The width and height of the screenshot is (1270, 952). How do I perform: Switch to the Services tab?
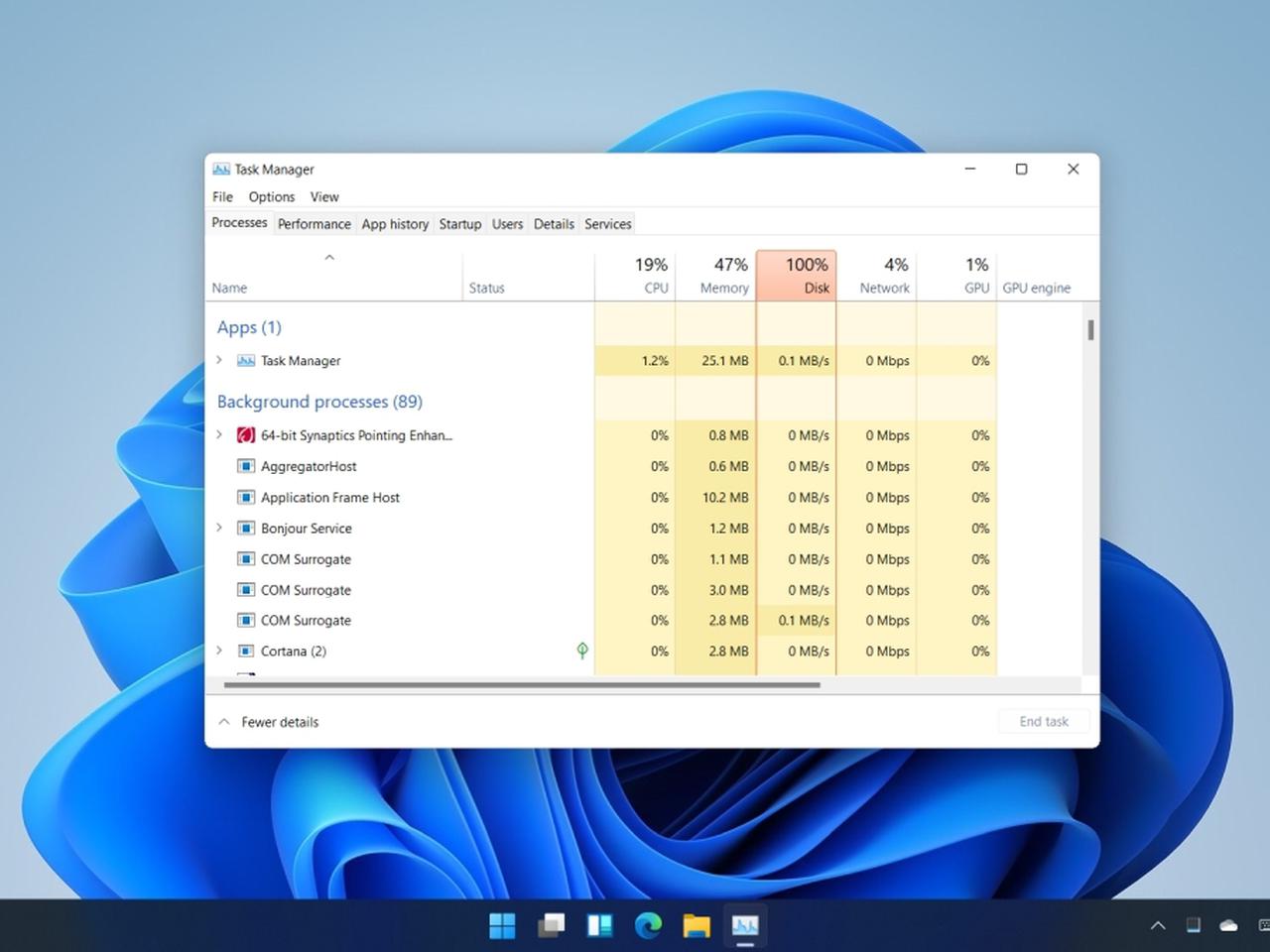(608, 224)
